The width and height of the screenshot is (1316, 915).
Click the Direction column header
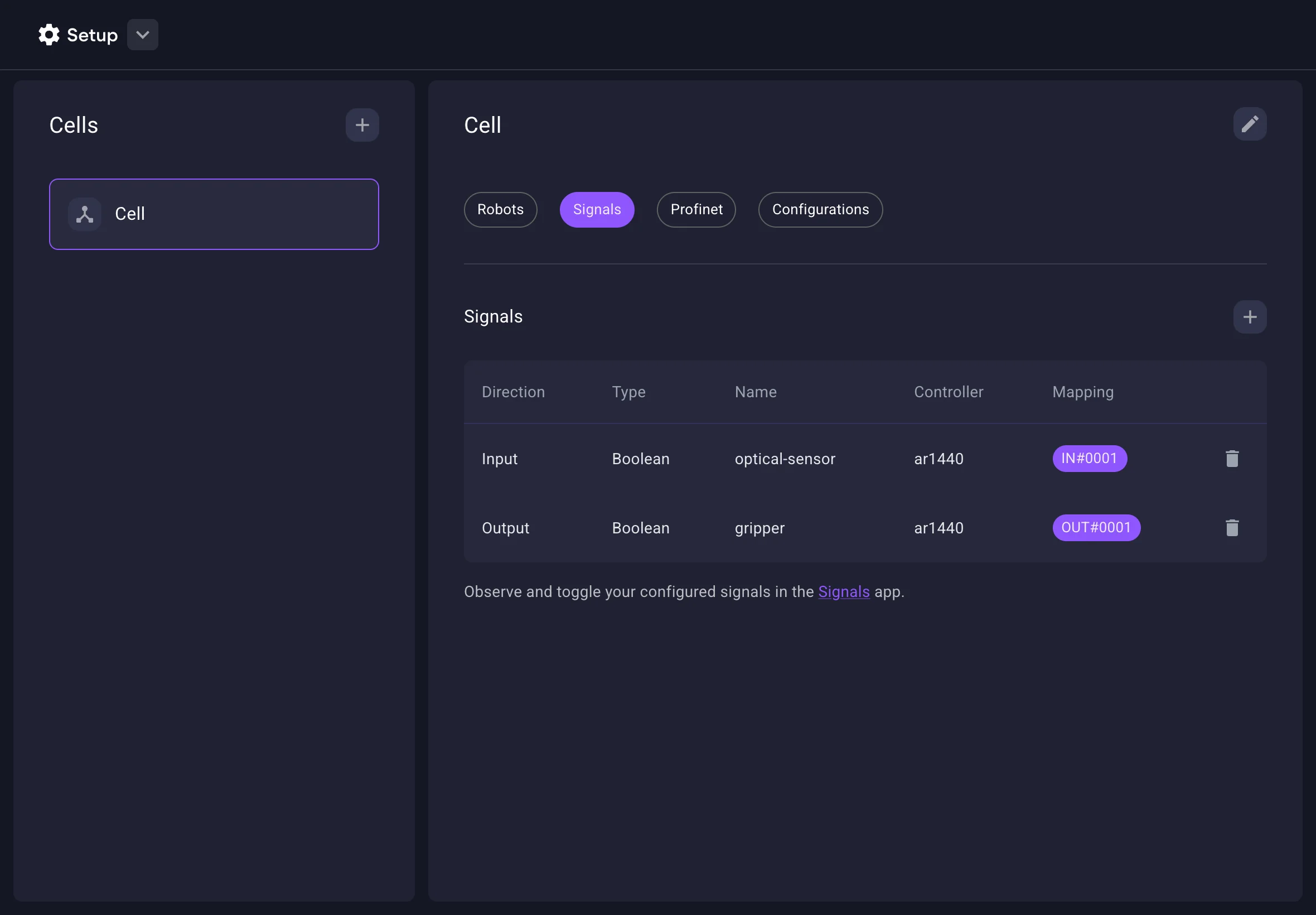point(513,392)
